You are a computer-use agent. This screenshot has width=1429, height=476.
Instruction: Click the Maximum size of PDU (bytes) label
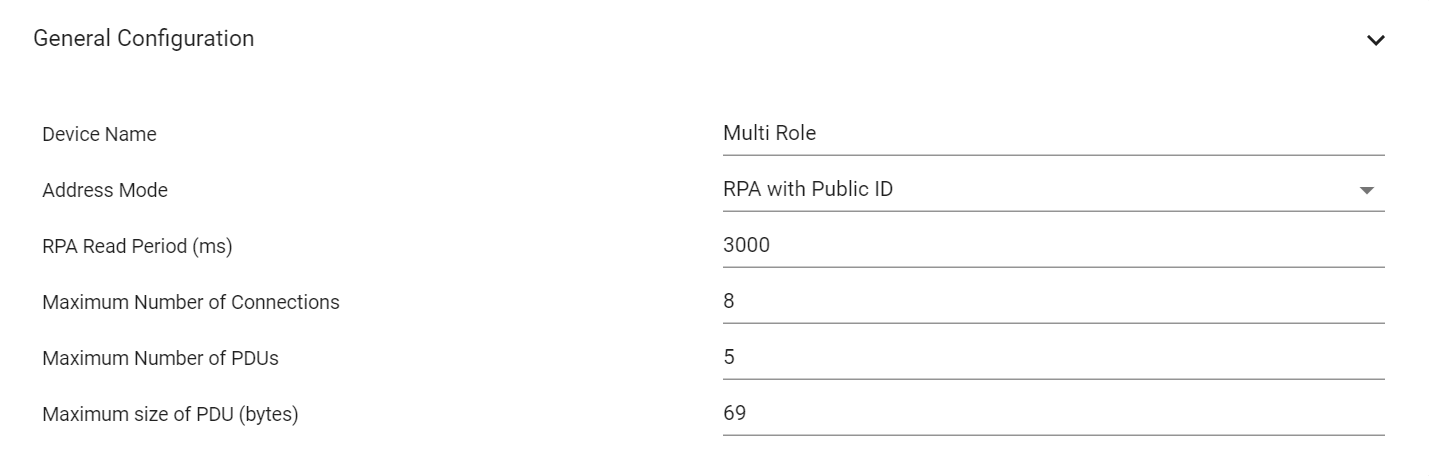pyautogui.click(x=170, y=414)
